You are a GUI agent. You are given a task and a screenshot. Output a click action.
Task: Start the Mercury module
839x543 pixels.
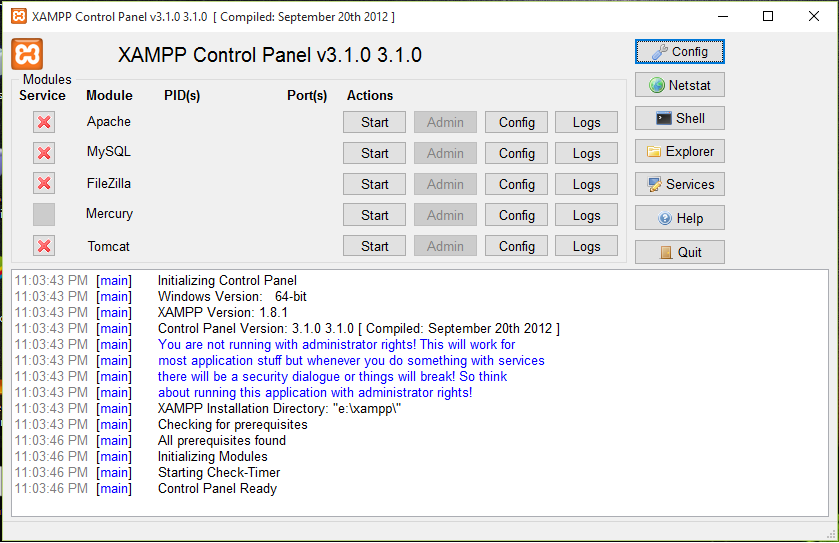pyautogui.click(x=375, y=215)
